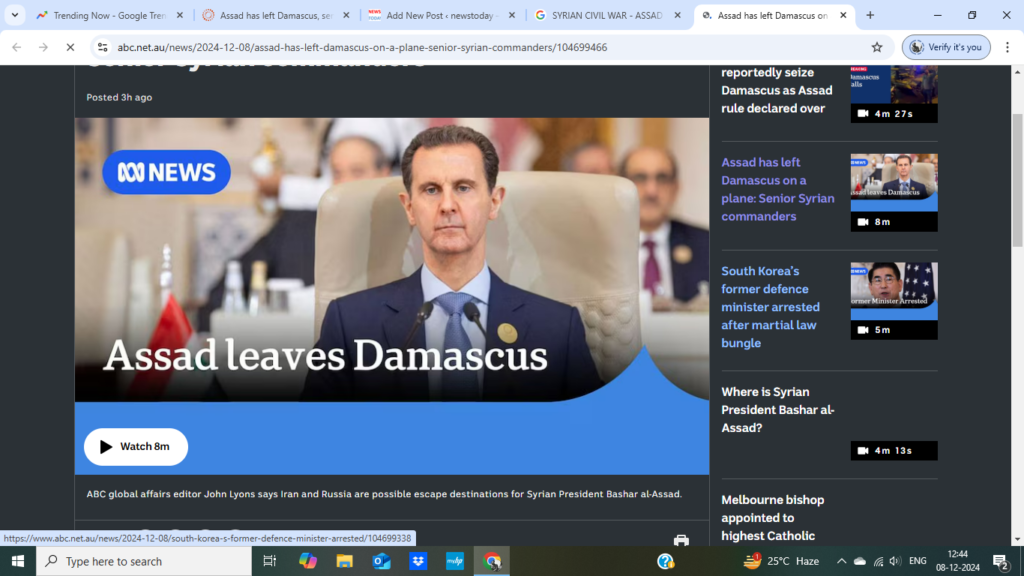1024x576 pixels.
Task: Switch to the second tab, Assad has left Damascus
Action: pos(276,15)
